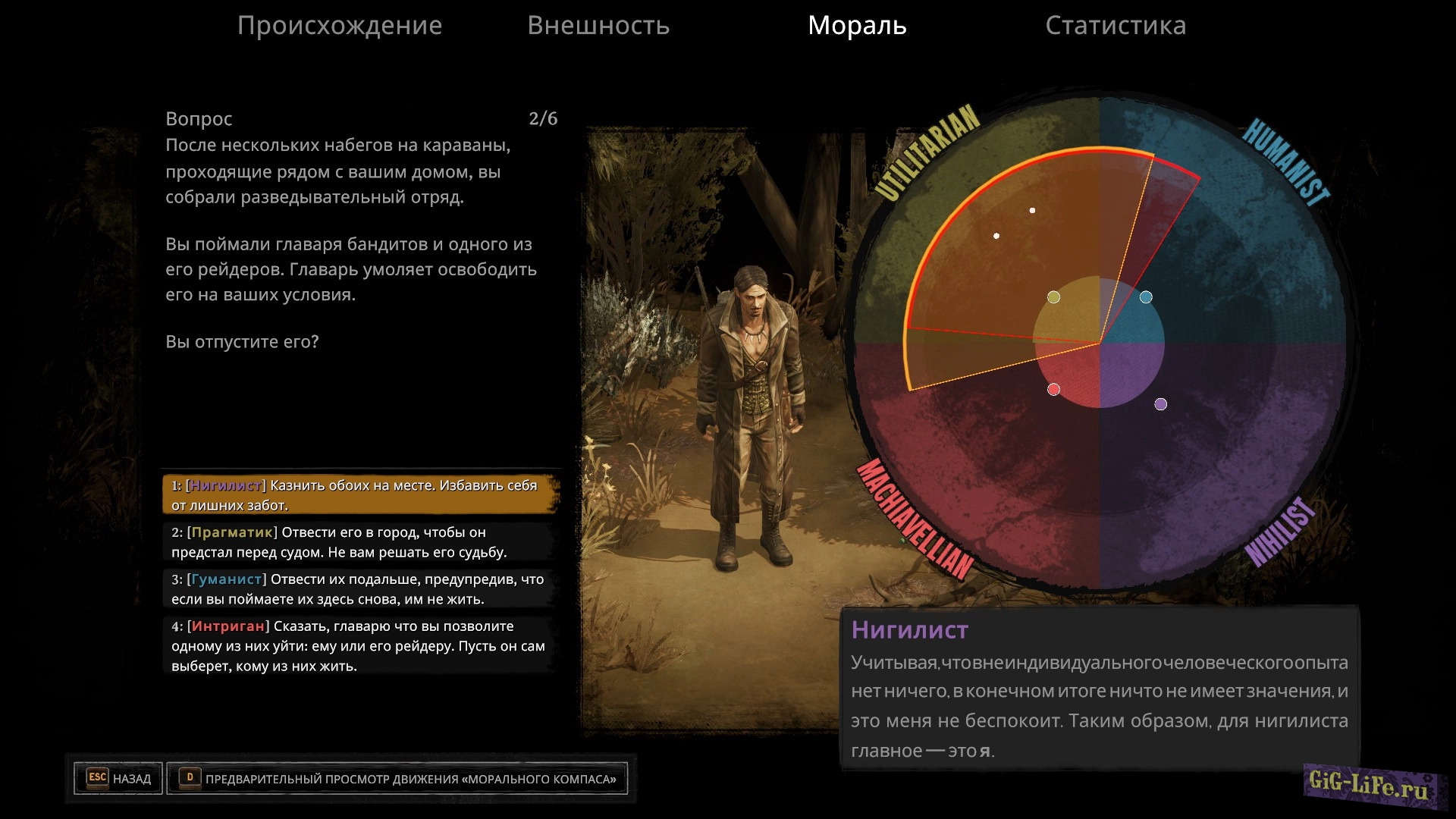
Task: Click the red Machiavellian compass dot
Action: tap(1053, 389)
